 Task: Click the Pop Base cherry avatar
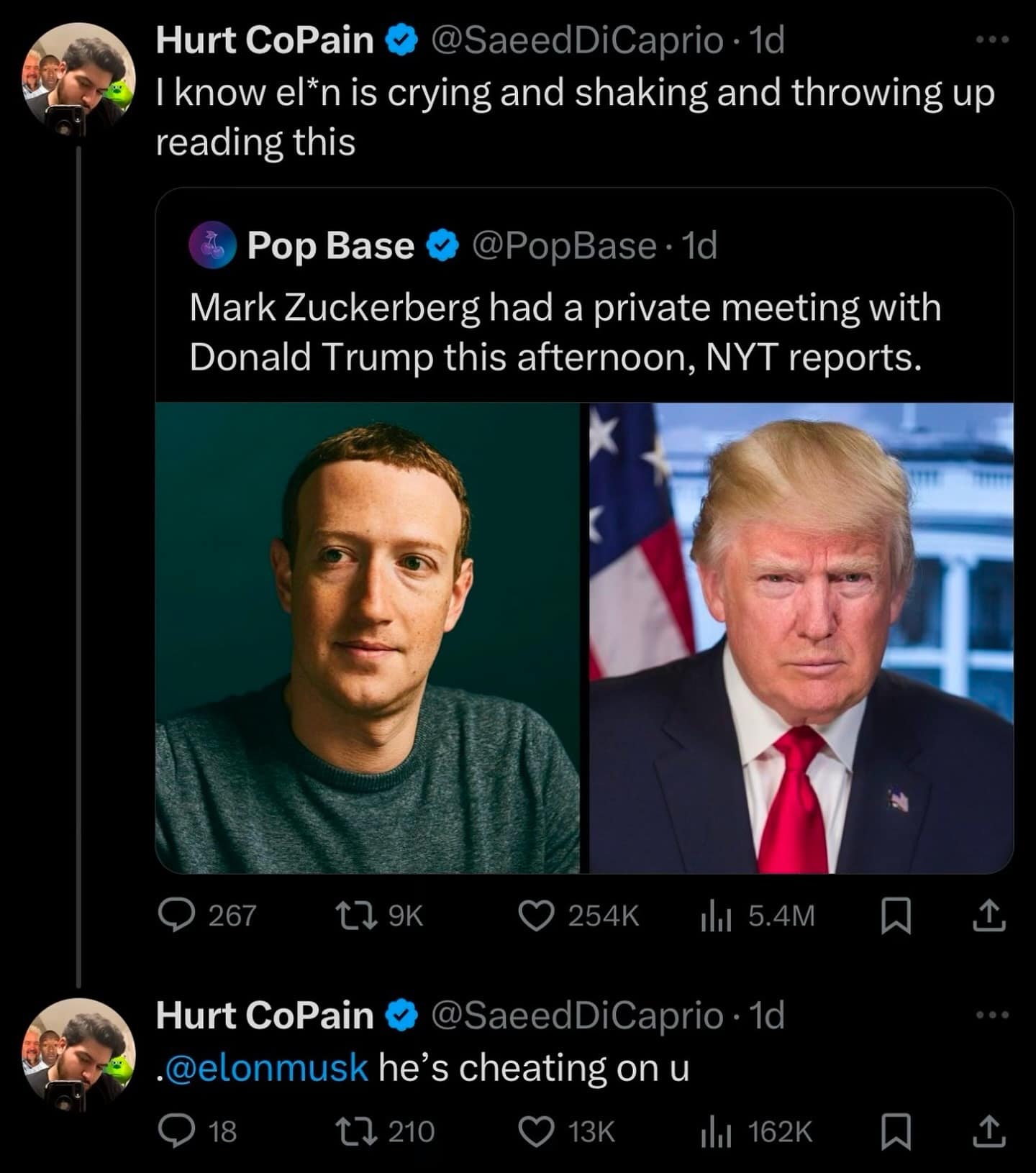pyautogui.click(x=212, y=245)
